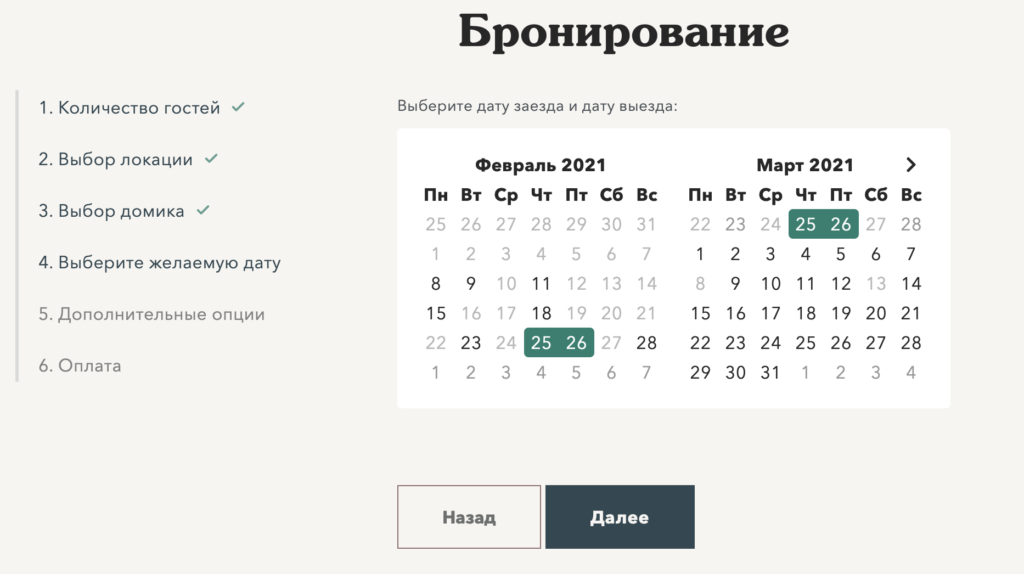Select step 4 Выберите желаемую дату

point(160,263)
